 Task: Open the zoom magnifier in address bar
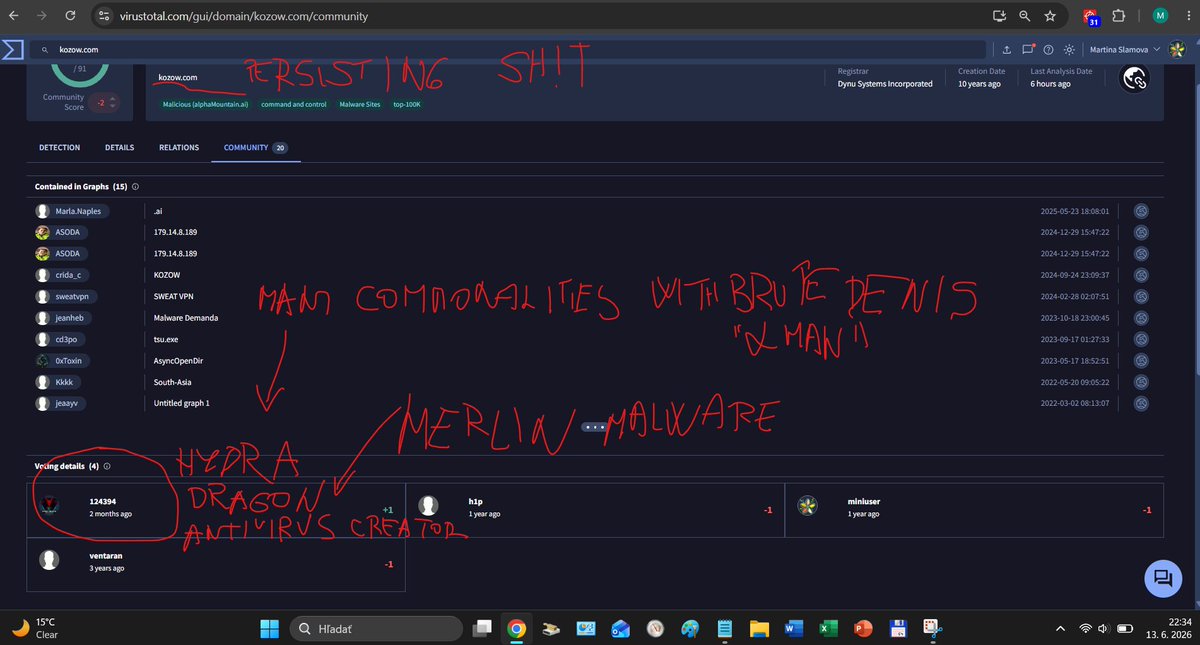1024,16
